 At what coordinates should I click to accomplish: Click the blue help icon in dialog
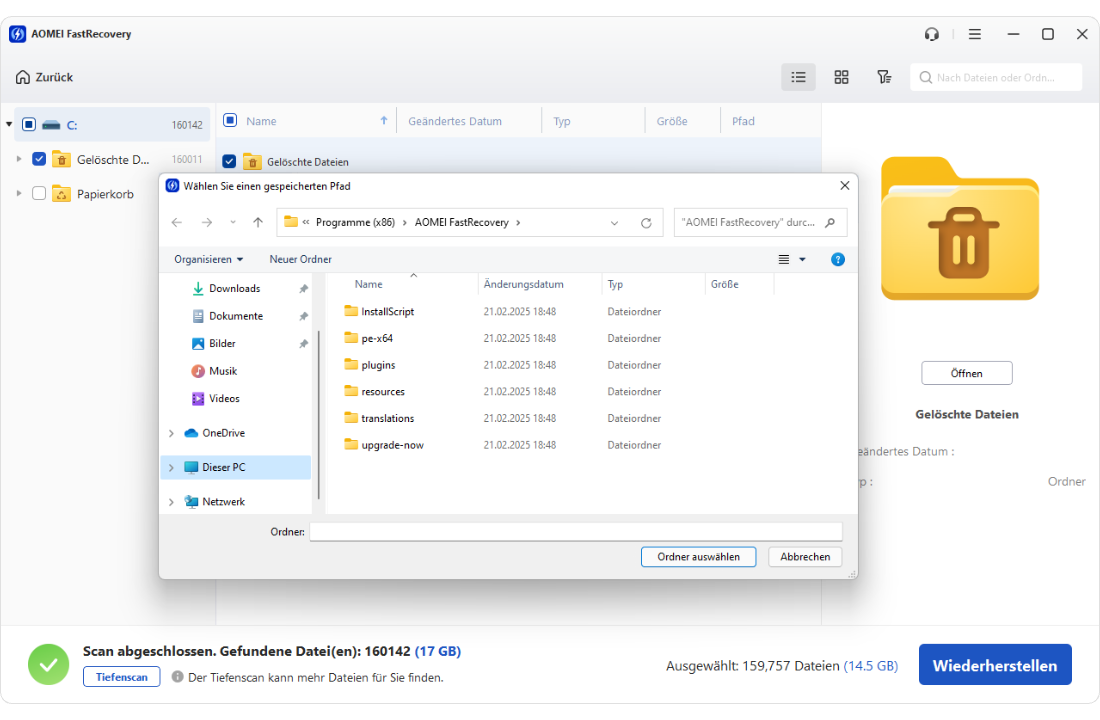click(838, 259)
